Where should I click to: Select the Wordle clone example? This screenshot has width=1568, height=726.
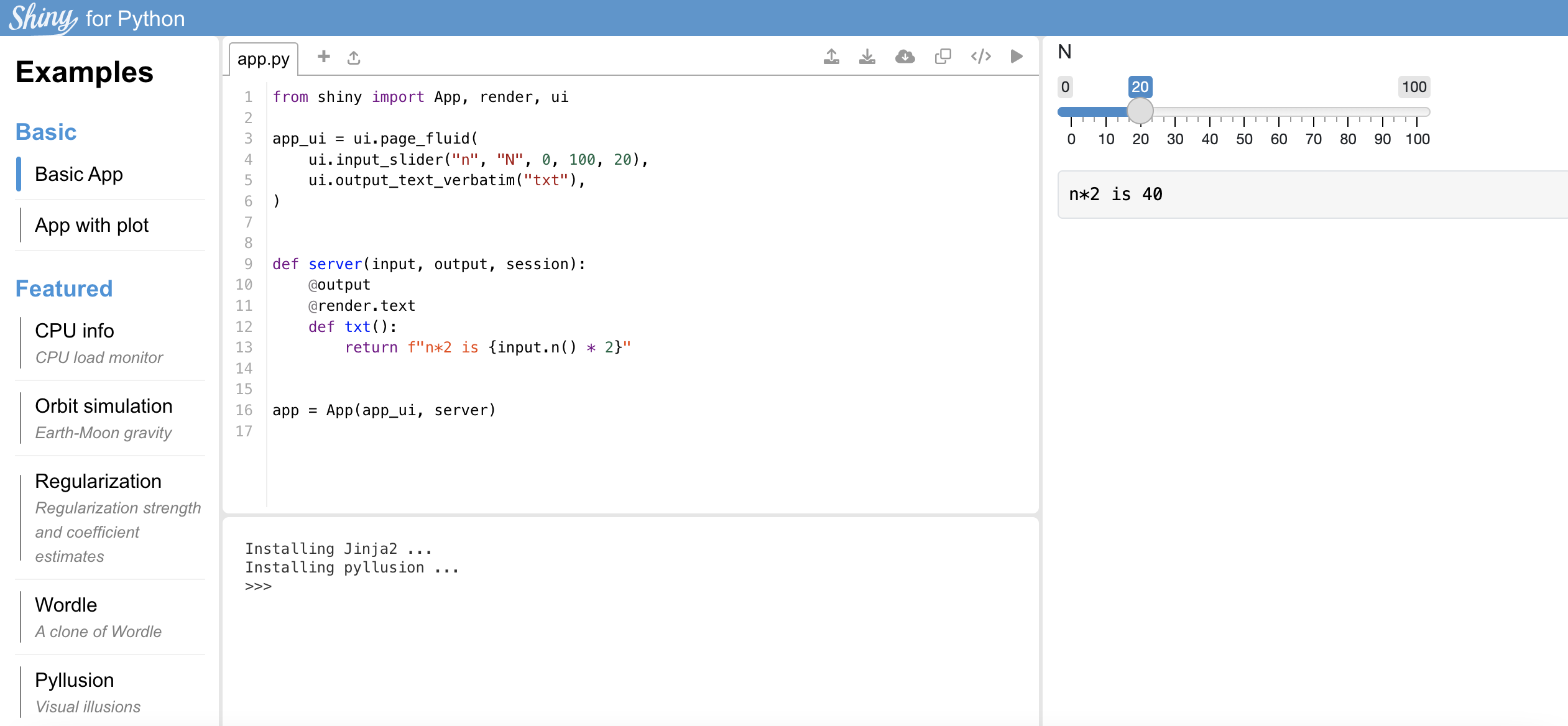(x=66, y=604)
